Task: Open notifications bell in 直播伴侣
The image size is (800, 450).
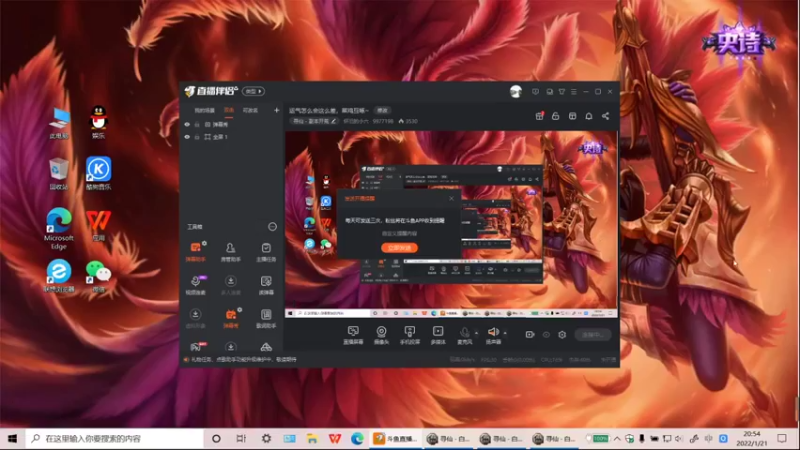Action: pos(589,116)
